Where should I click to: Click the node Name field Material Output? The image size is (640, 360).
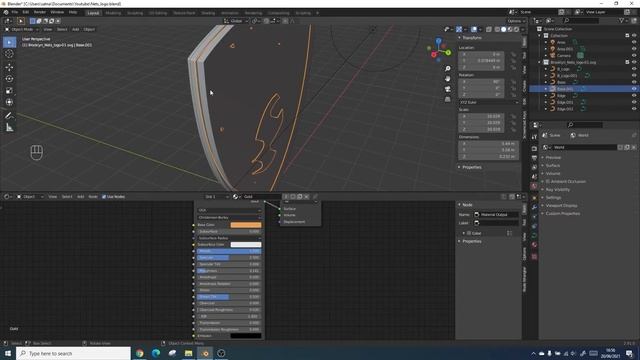[x=497, y=215]
